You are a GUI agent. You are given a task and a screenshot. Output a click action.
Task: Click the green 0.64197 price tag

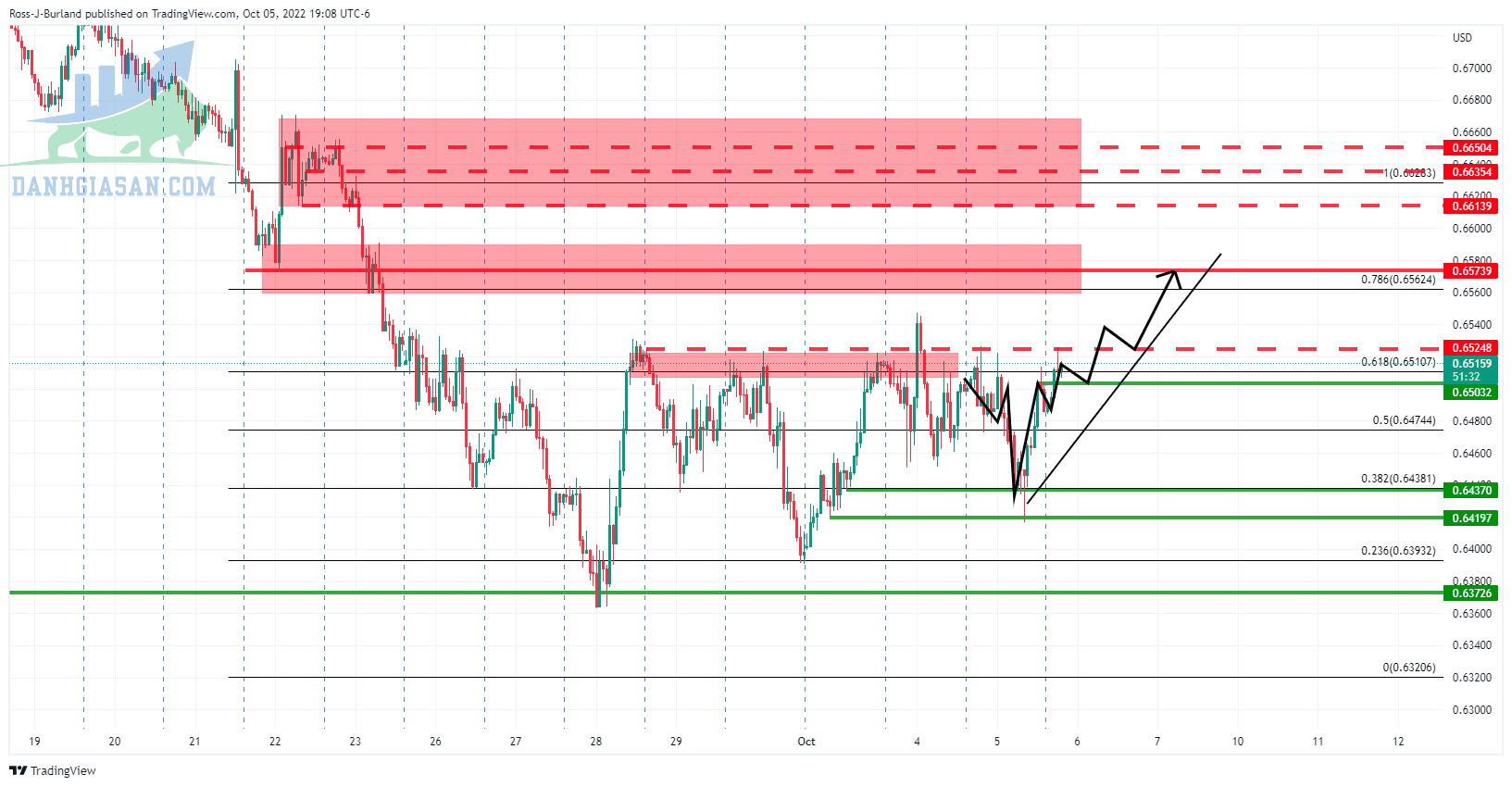pos(1471,518)
